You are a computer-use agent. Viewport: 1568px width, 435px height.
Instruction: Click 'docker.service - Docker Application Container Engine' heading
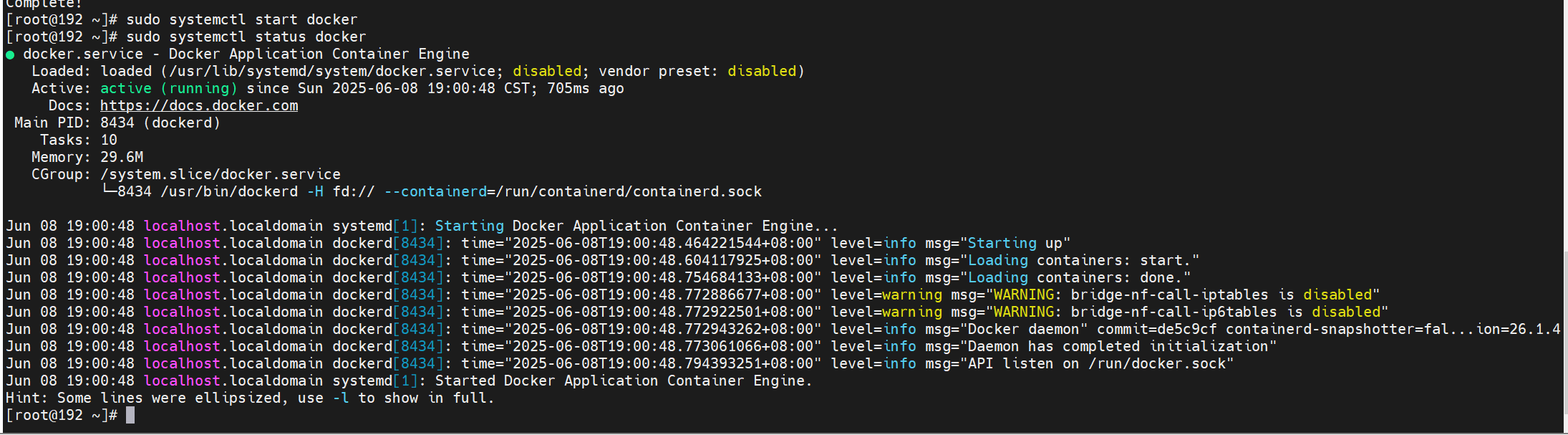click(x=246, y=54)
